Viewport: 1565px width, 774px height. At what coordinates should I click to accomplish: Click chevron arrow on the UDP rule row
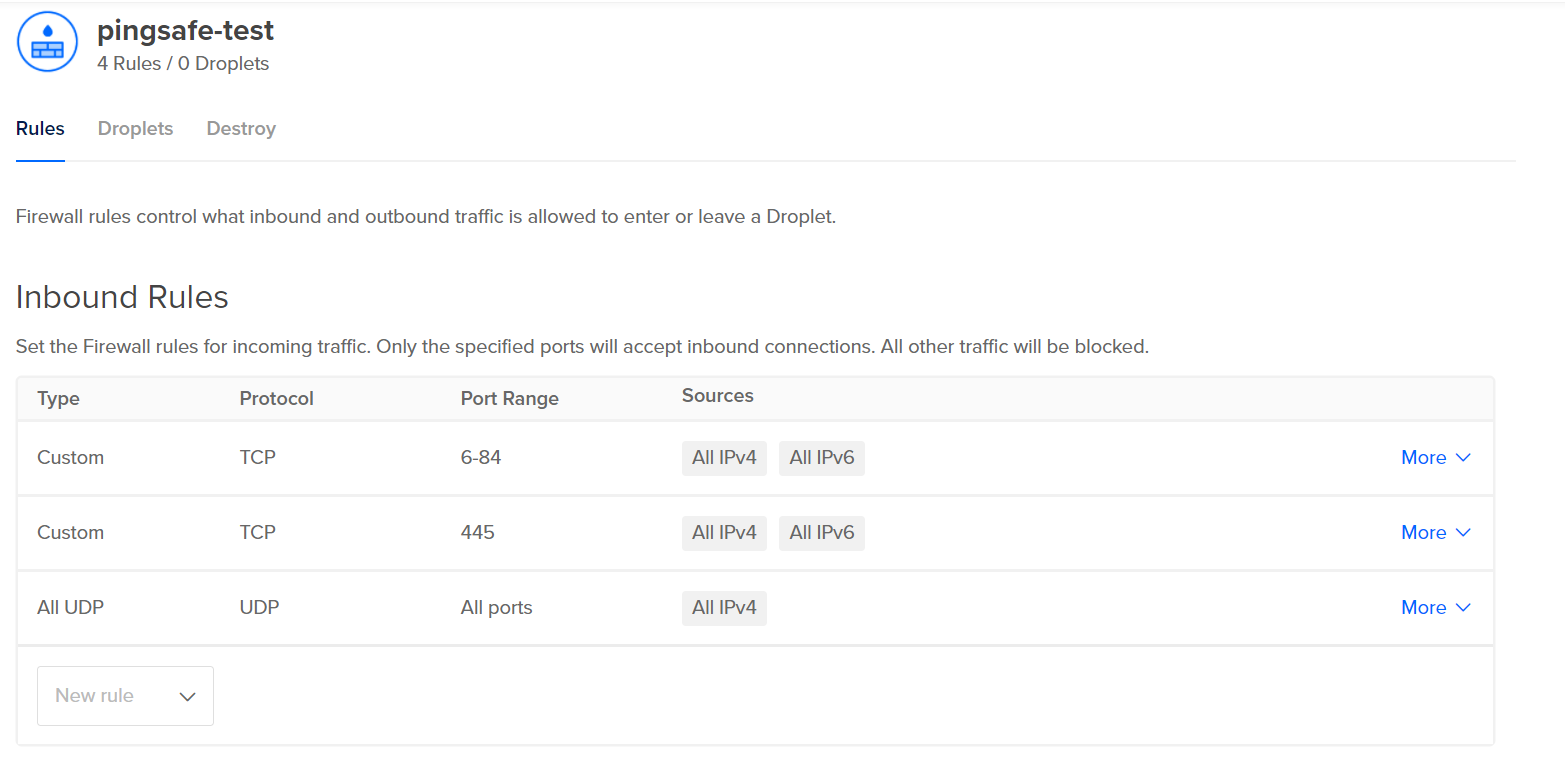tap(1463, 608)
